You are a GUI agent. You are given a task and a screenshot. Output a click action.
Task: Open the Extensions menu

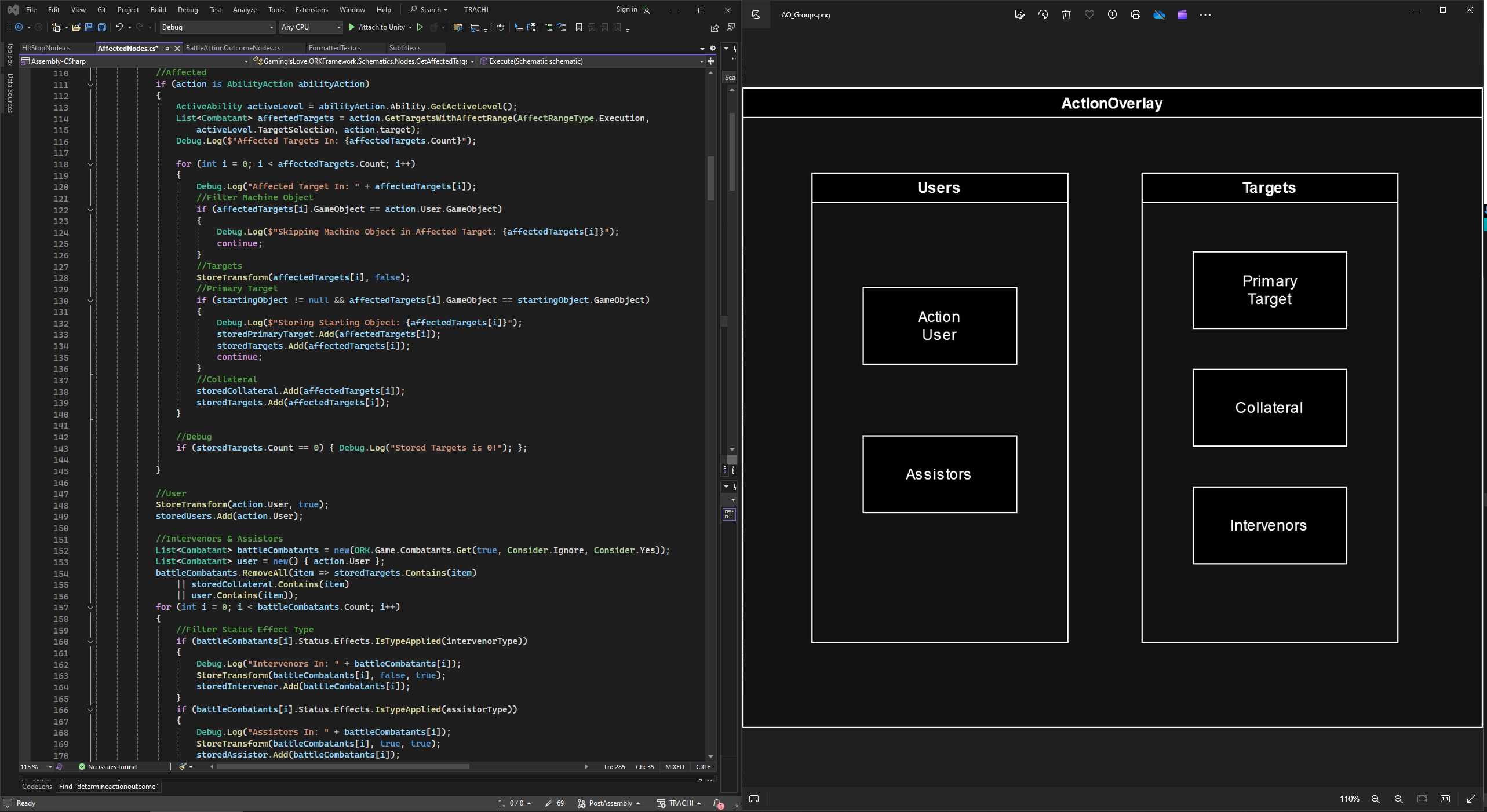[x=311, y=10]
